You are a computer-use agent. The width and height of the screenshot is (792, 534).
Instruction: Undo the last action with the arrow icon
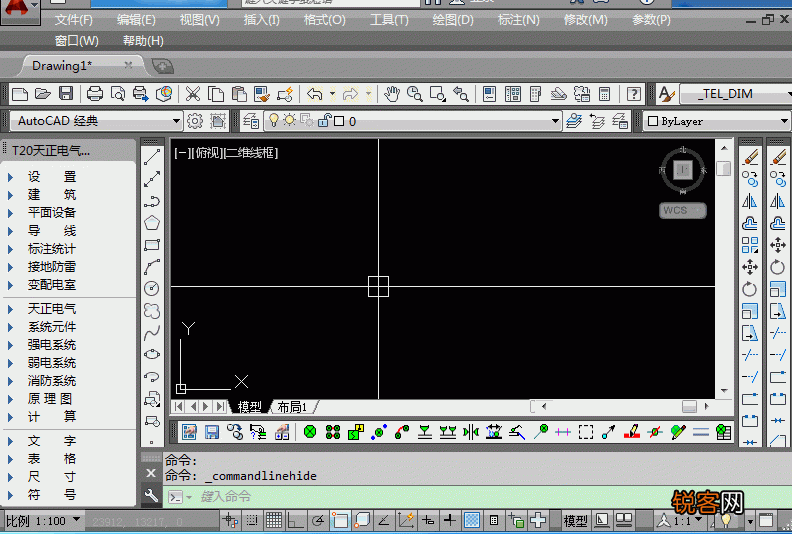click(x=315, y=94)
